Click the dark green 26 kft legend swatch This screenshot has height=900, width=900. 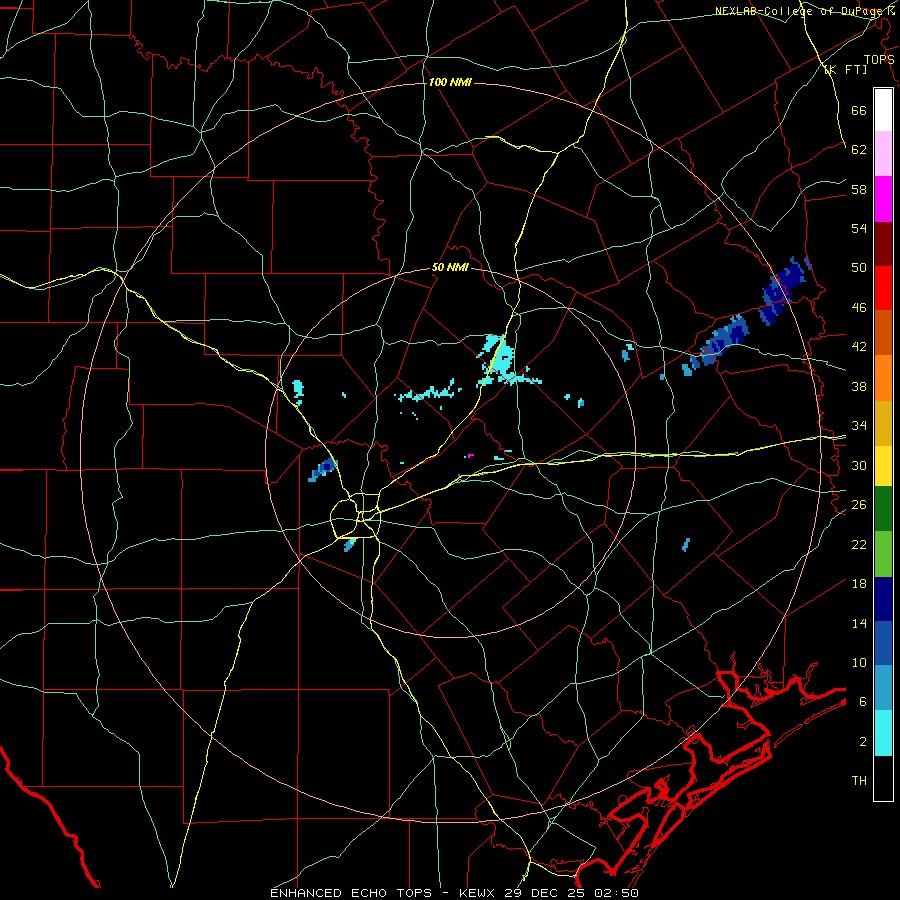[883, 509]
